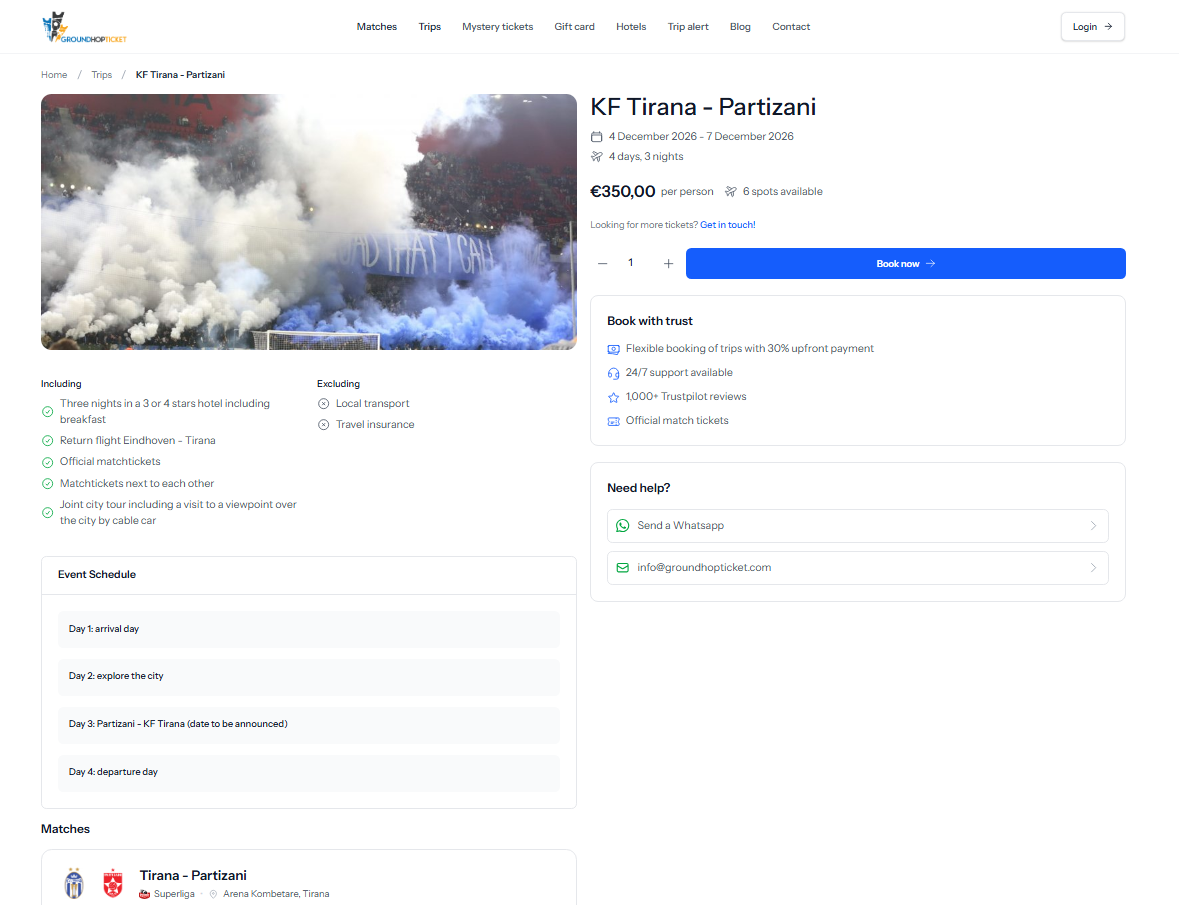Click the minus quantity icon
The image size is (1179, 905).
click(602, 264)
